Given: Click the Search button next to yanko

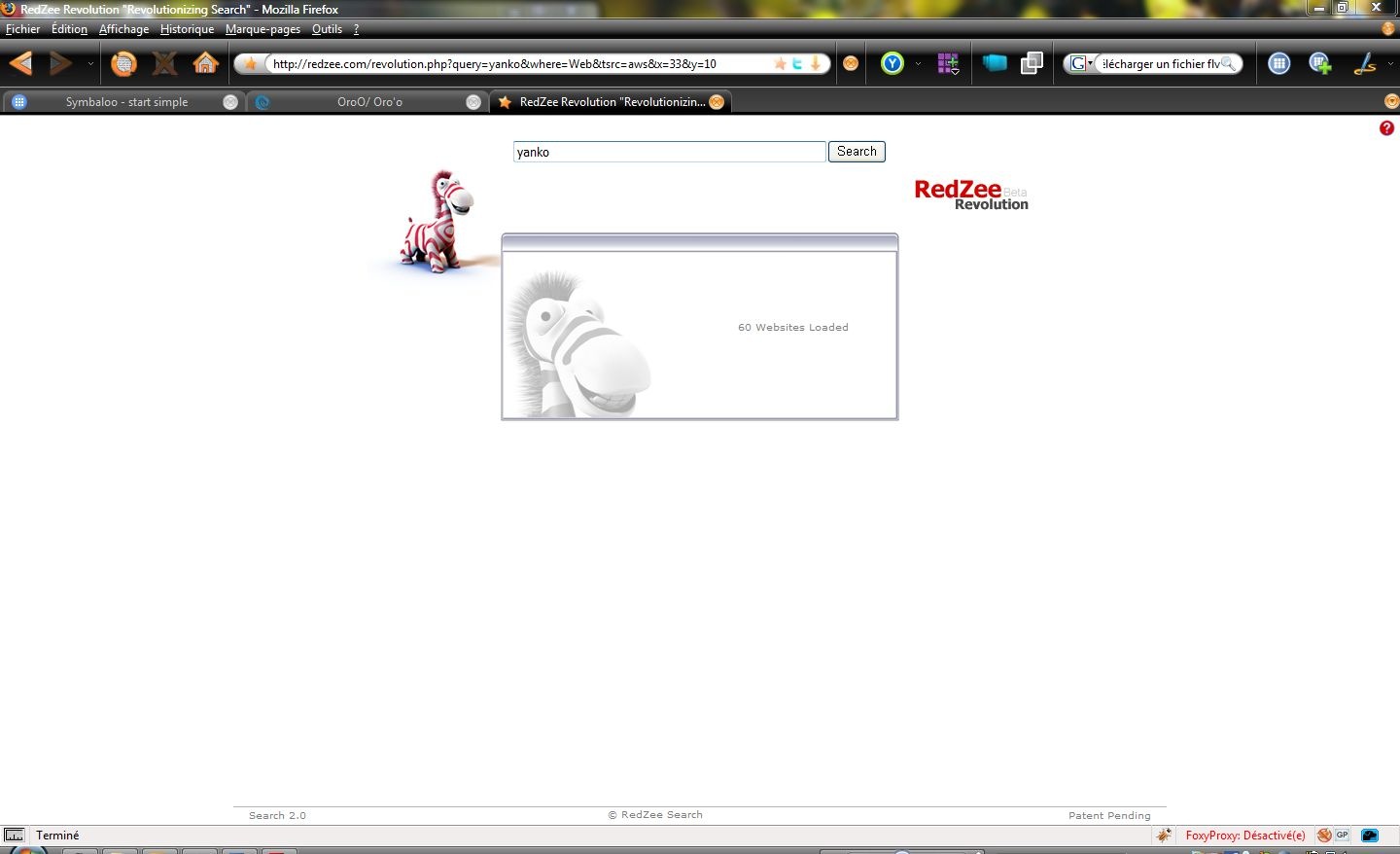Looking at the screenshot, I should click(857, 152).
